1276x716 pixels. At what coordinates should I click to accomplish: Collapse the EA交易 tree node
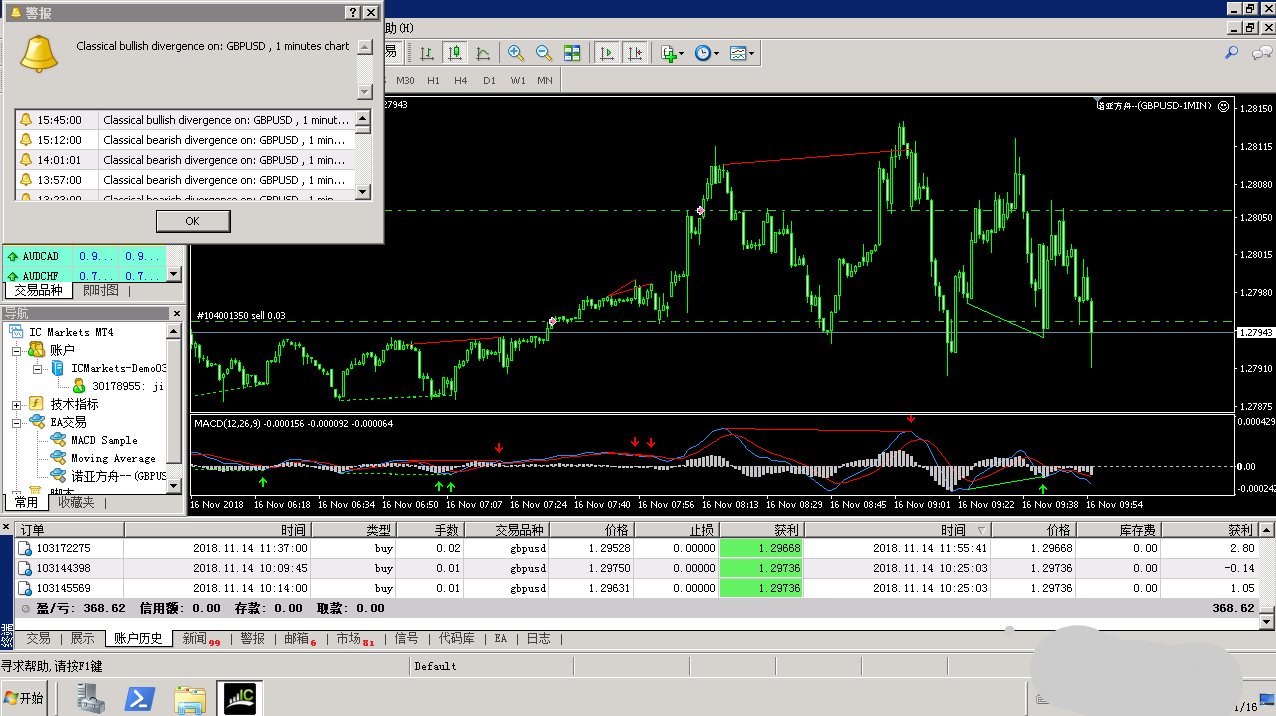click(x=17, y=423)
